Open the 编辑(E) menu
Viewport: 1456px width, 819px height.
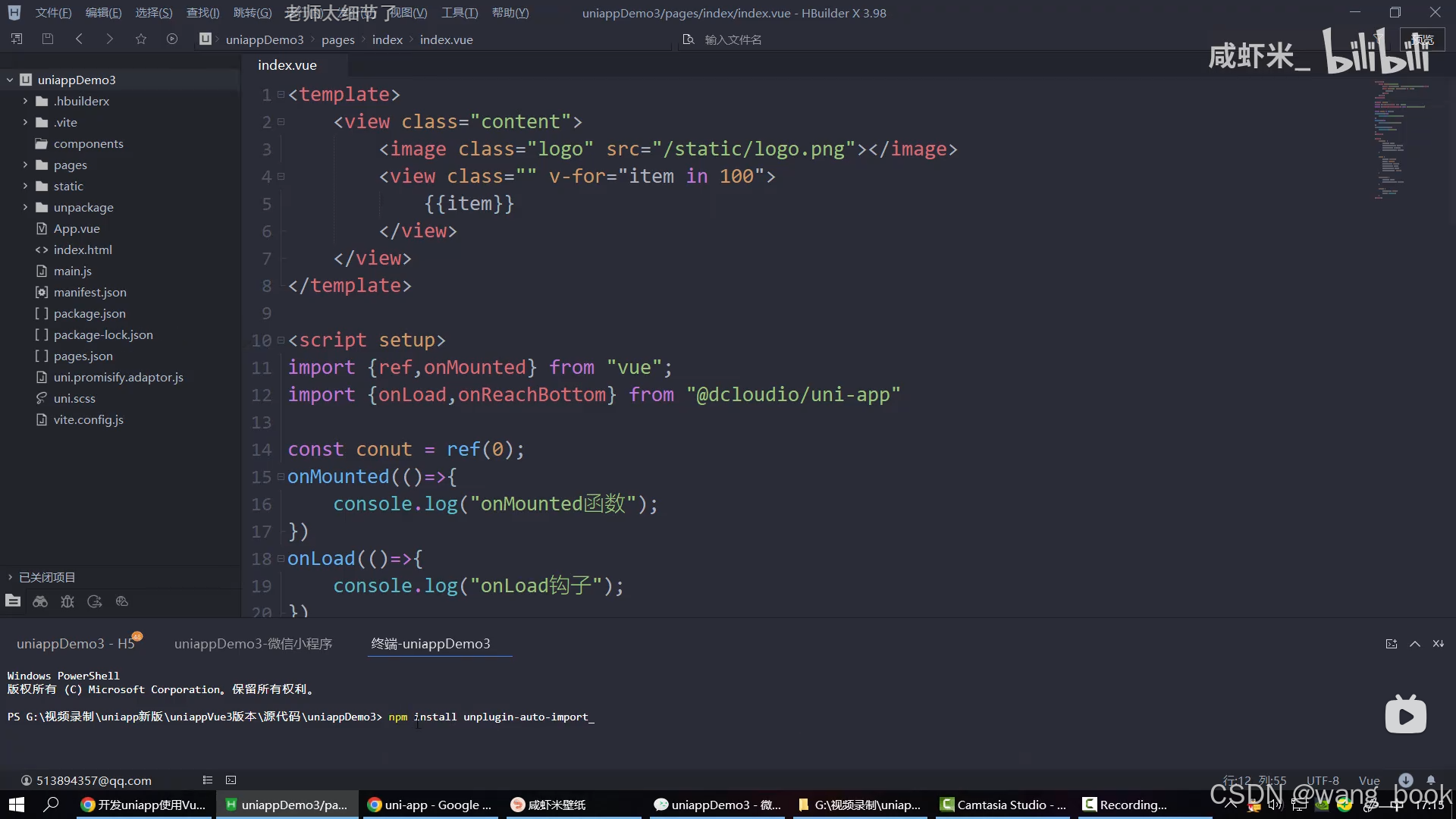click(103, 13)
